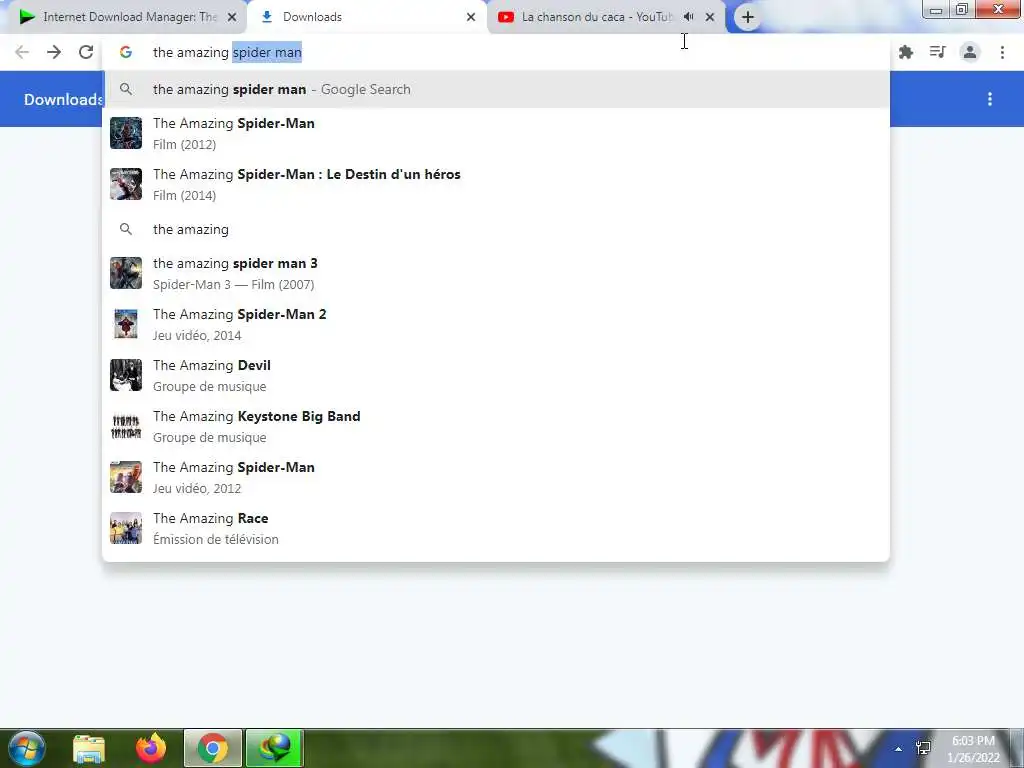Click The Amazing Race show thumbnail

point(126,528)
